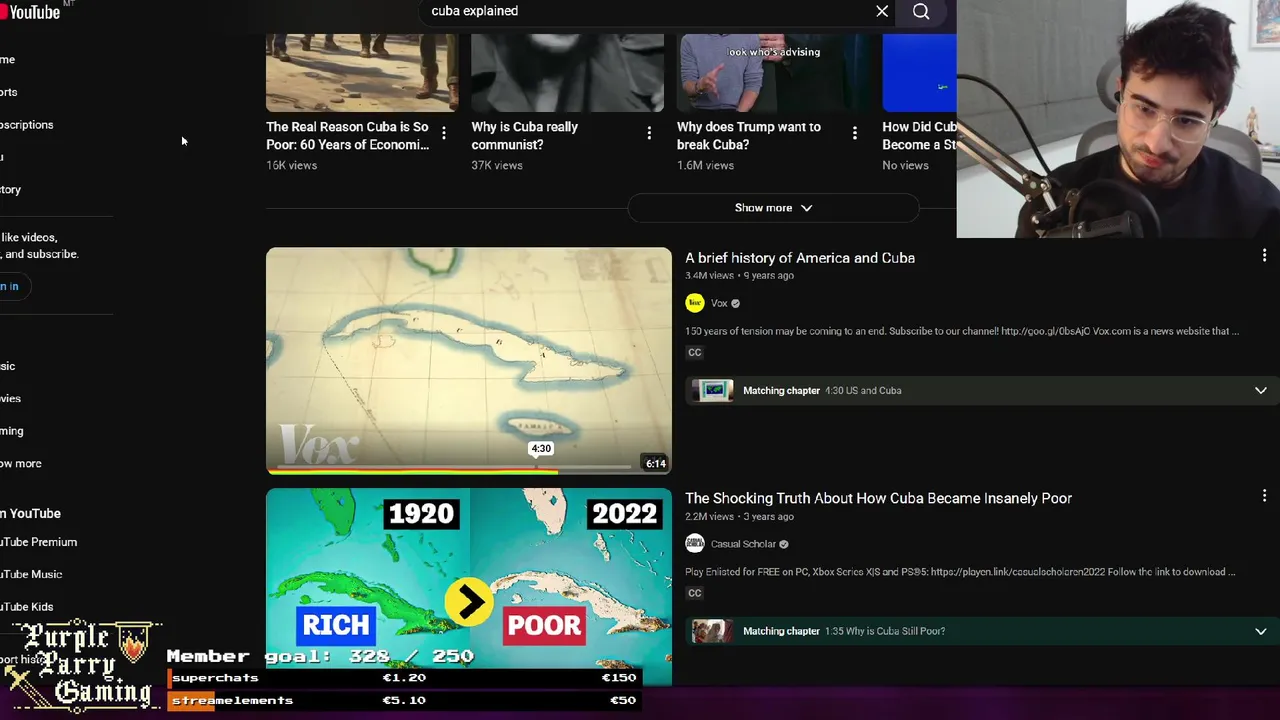Clear the search box with the X icon
This screenshot has height=720, width=1280.
pos(882,11)
